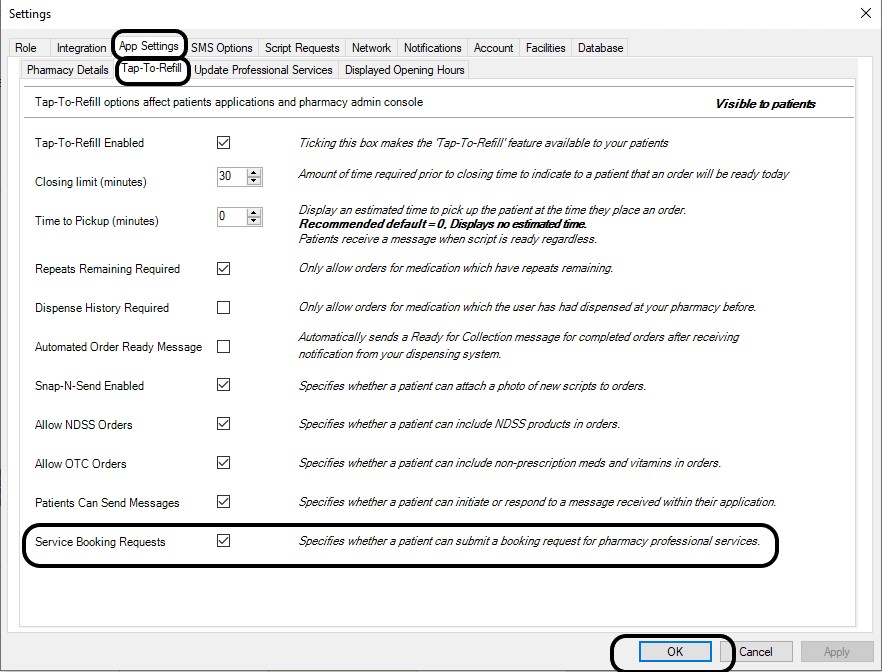
Task: Click the 'Allow OTC Orders' label
Action: 80,463
